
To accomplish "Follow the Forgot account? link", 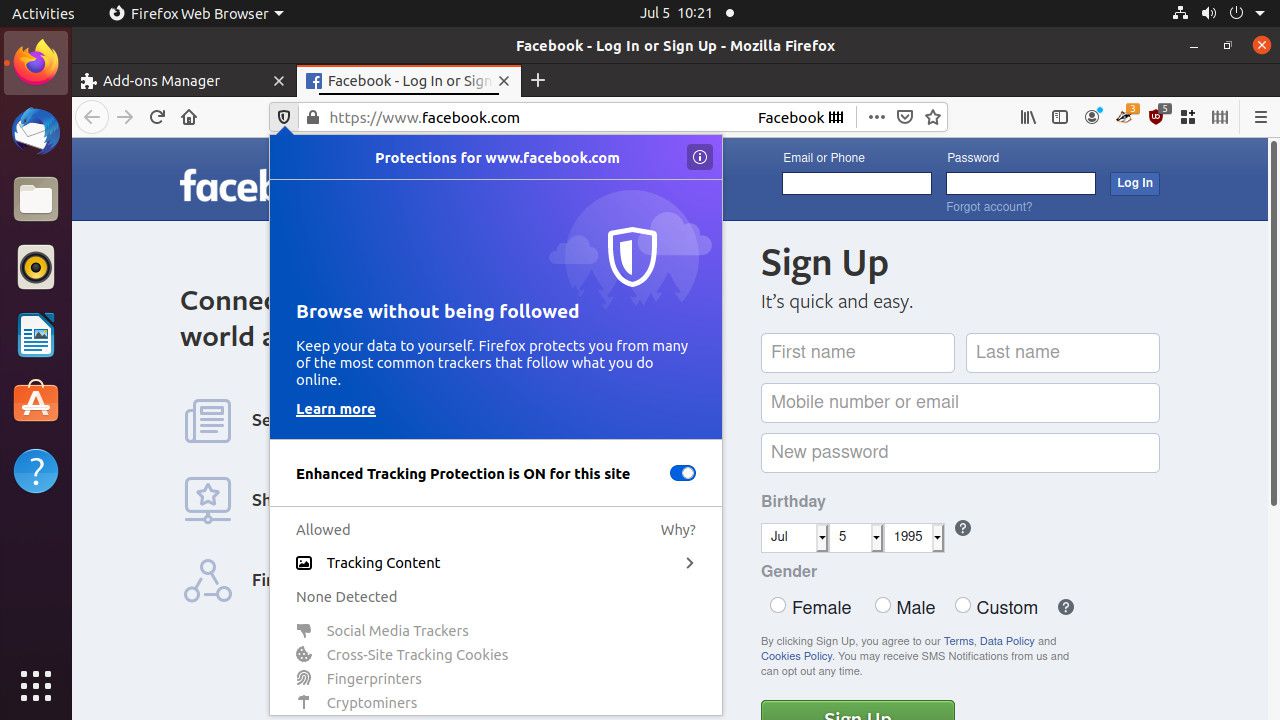I will coord(989,207).
